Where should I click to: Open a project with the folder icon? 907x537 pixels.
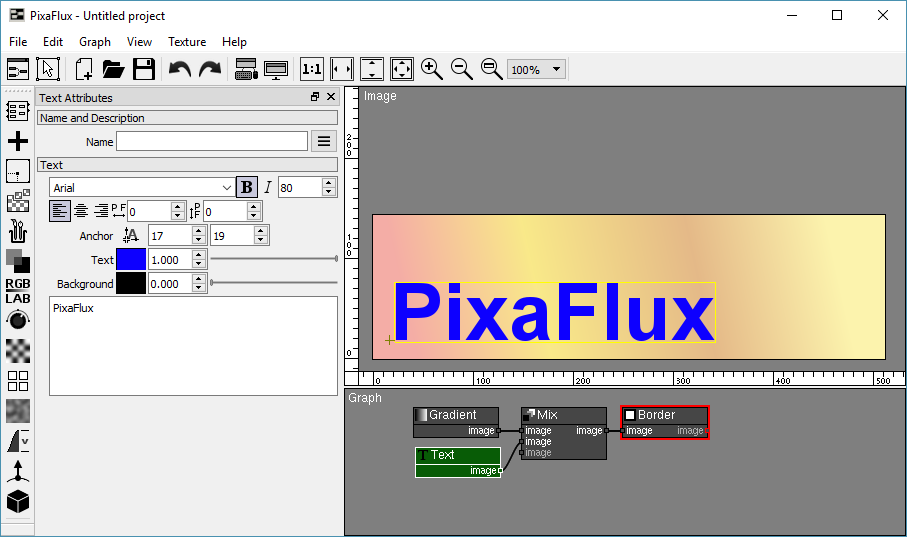tap(113, 69)
